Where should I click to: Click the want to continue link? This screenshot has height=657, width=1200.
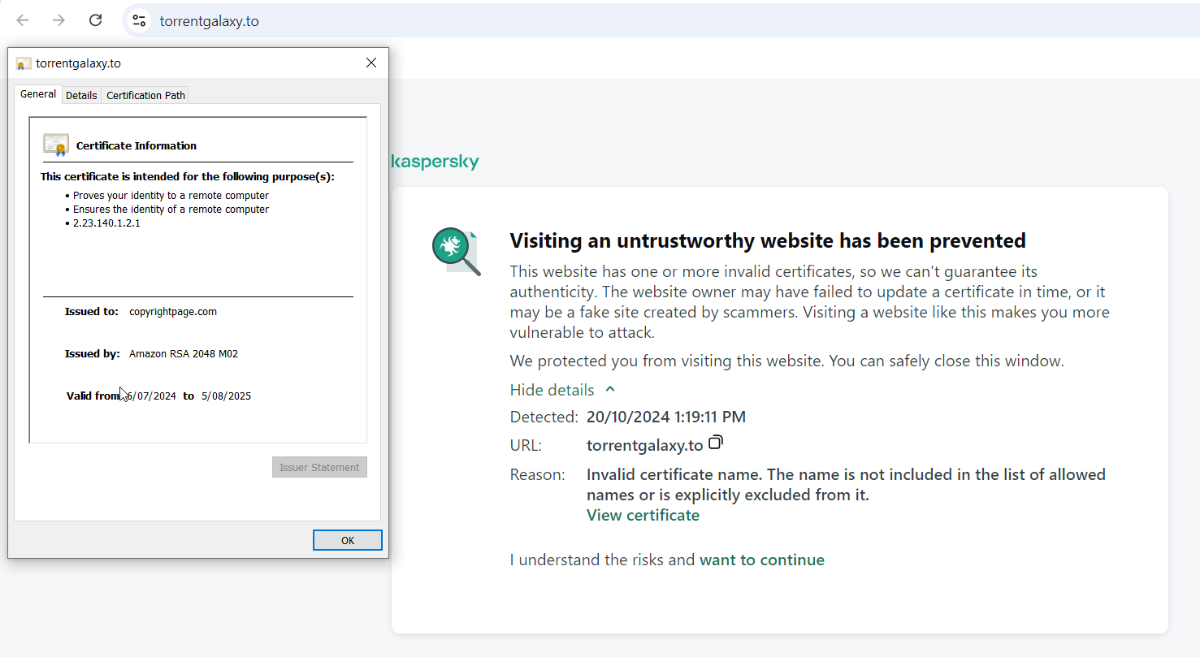[762, 560]
